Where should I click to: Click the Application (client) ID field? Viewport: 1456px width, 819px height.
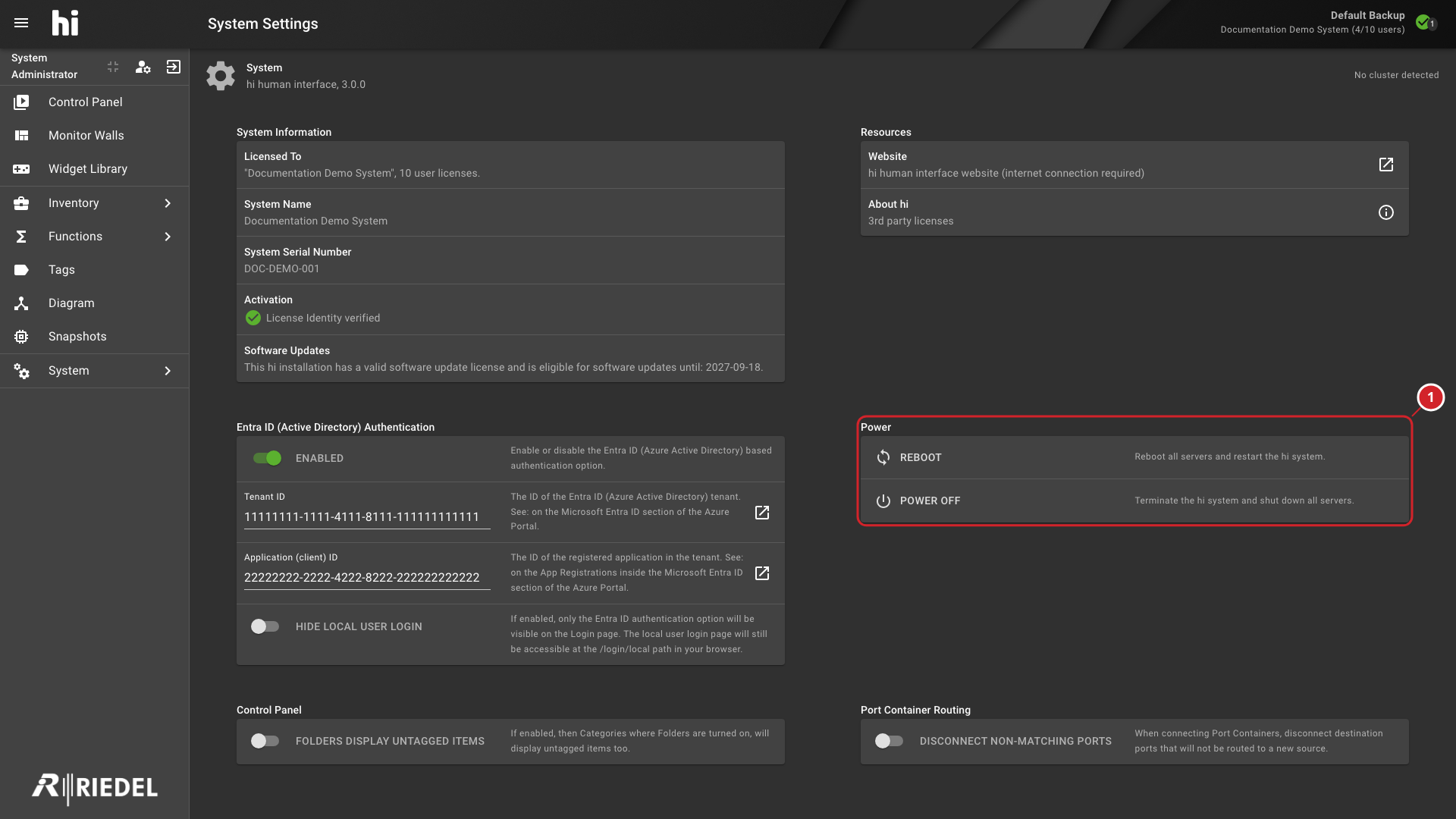(x=367, y=578)
